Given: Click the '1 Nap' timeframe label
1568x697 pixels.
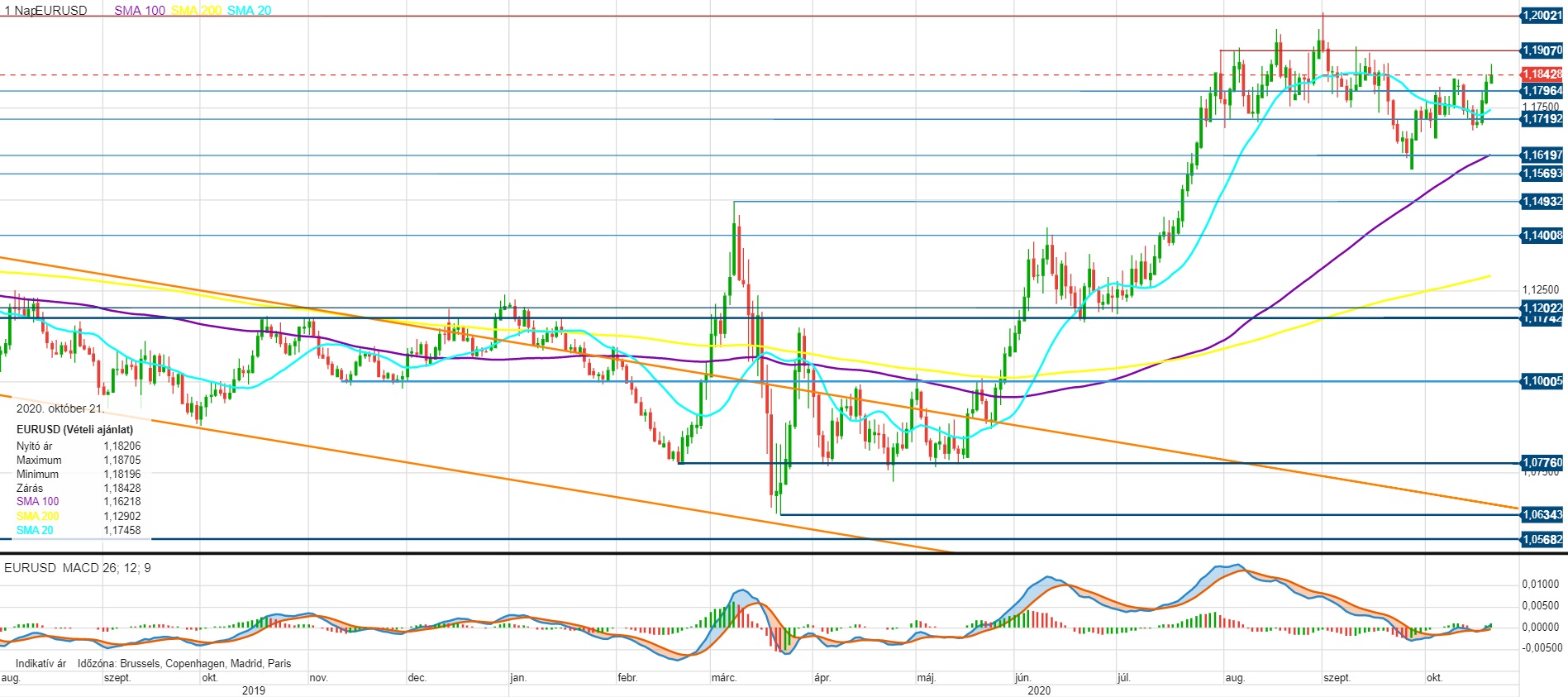Looking at the screenshot, I should [x=20, y=11].
